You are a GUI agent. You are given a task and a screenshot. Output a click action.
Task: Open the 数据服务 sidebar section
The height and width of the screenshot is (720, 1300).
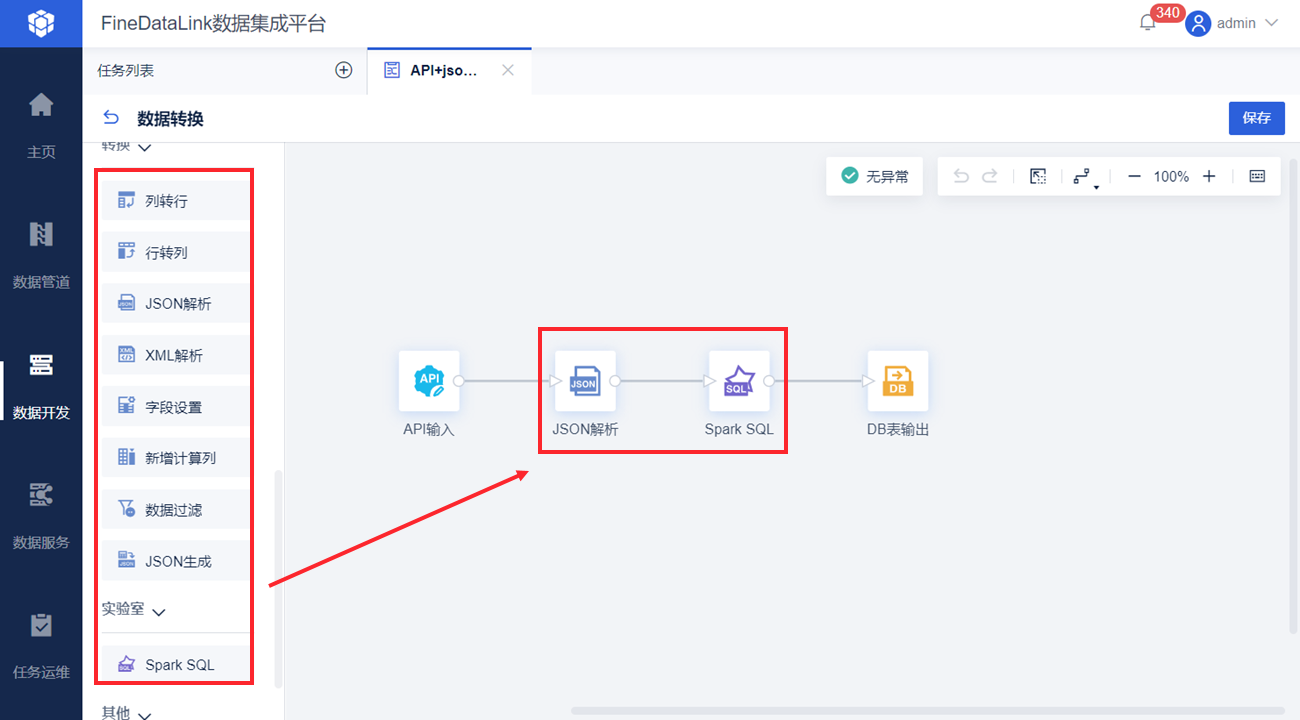[41, 515]
